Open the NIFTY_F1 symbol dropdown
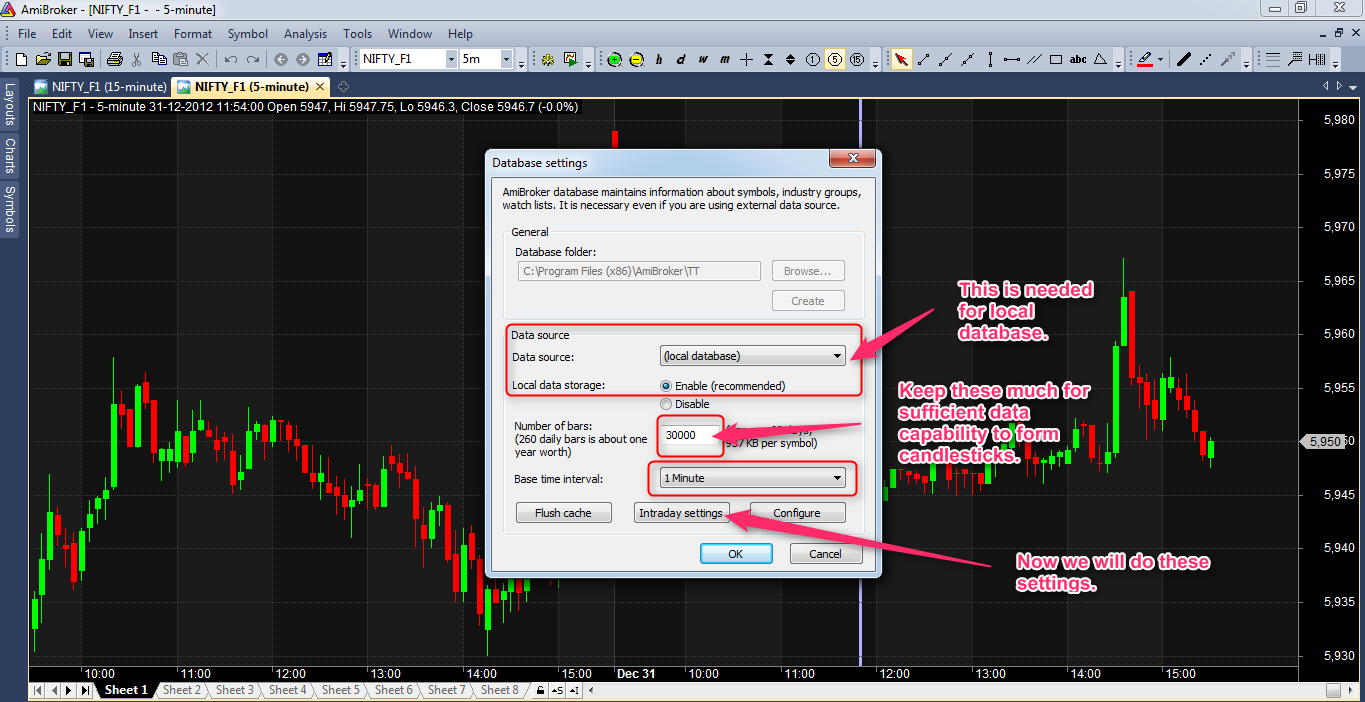This screenshot has width=1365, height=702. click(x=450, y=59)
